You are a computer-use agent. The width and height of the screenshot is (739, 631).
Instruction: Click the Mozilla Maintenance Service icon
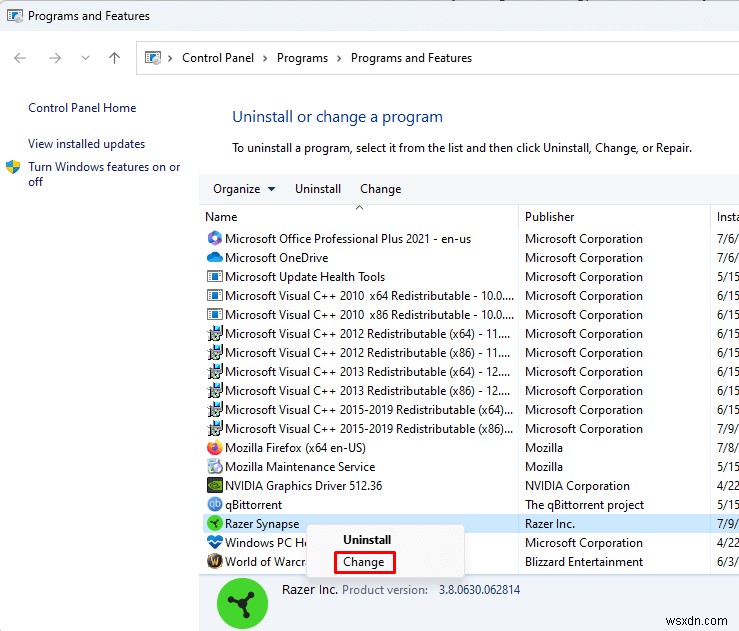(214, 466)
